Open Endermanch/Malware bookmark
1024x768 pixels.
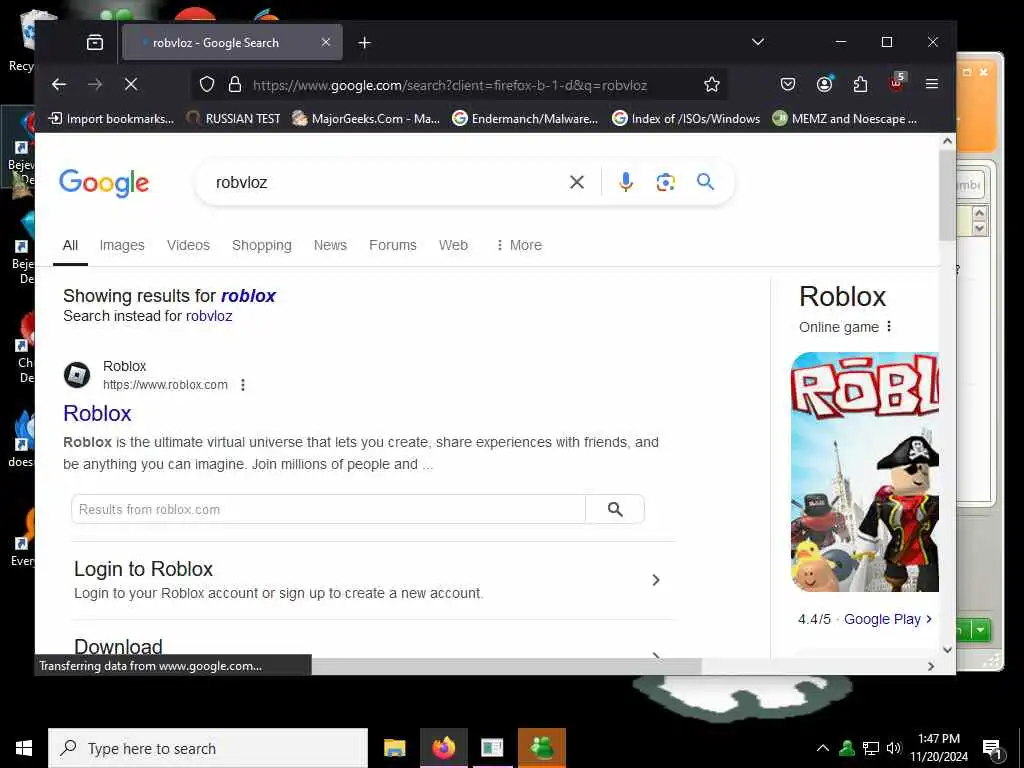[x=525, y=119]
